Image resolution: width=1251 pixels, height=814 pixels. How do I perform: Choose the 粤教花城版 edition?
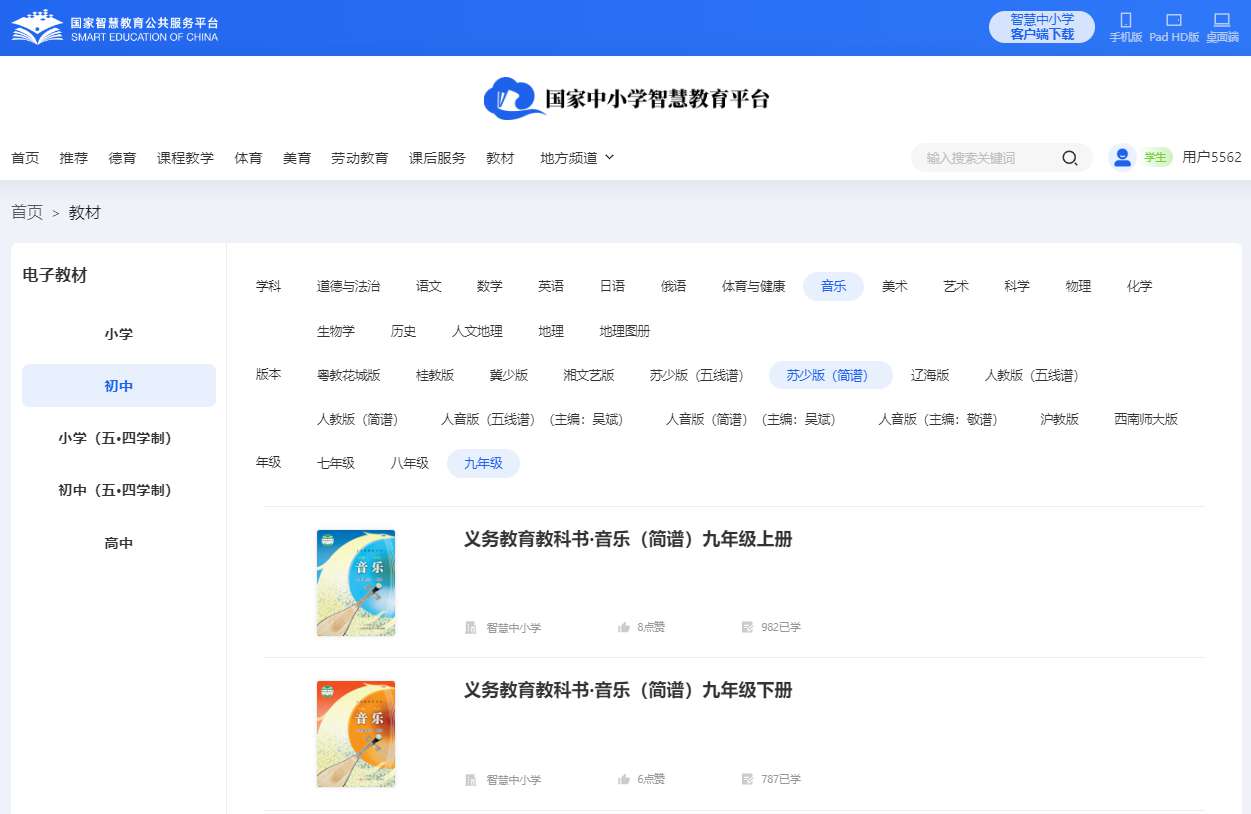tap(348, 375)
